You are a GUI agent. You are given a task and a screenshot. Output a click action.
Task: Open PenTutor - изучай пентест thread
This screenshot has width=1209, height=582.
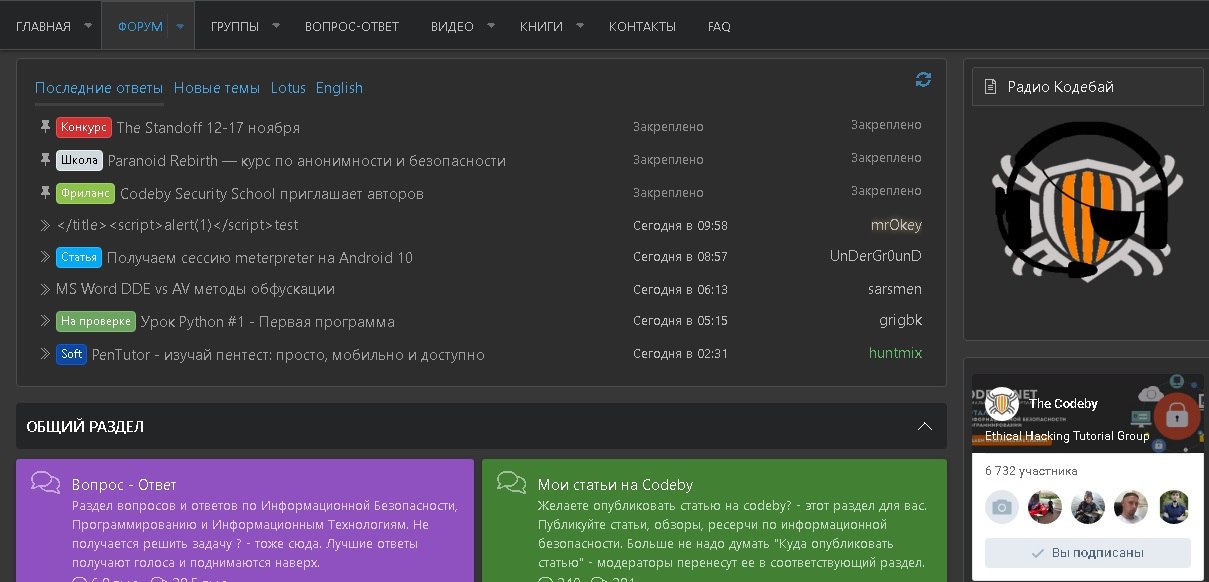coord(288,355)
